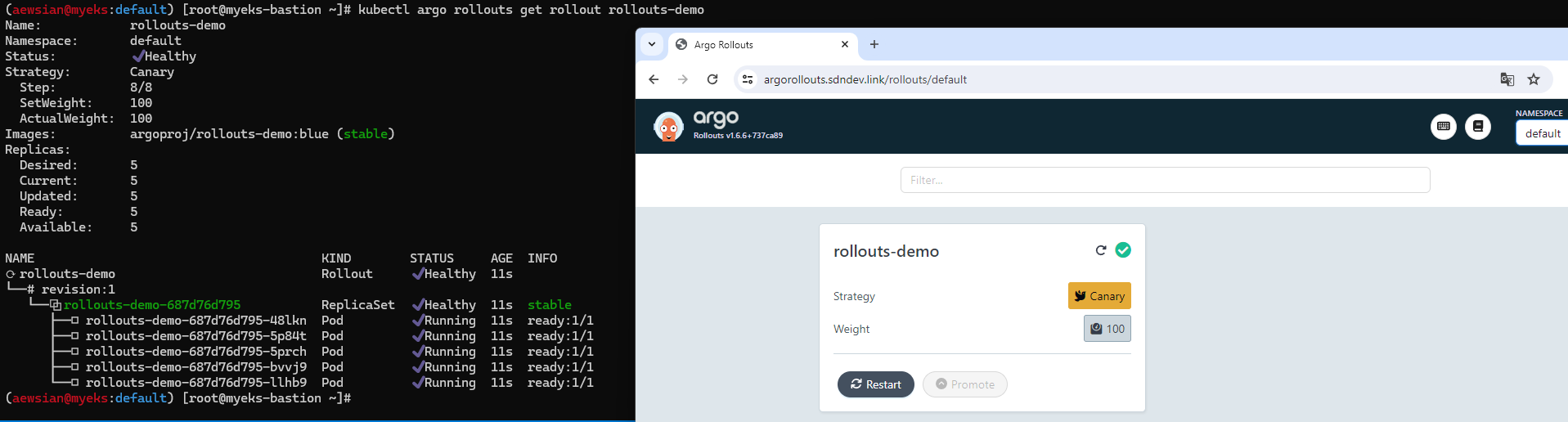Click the NAMESPACE default field

tap(1542, 133)
